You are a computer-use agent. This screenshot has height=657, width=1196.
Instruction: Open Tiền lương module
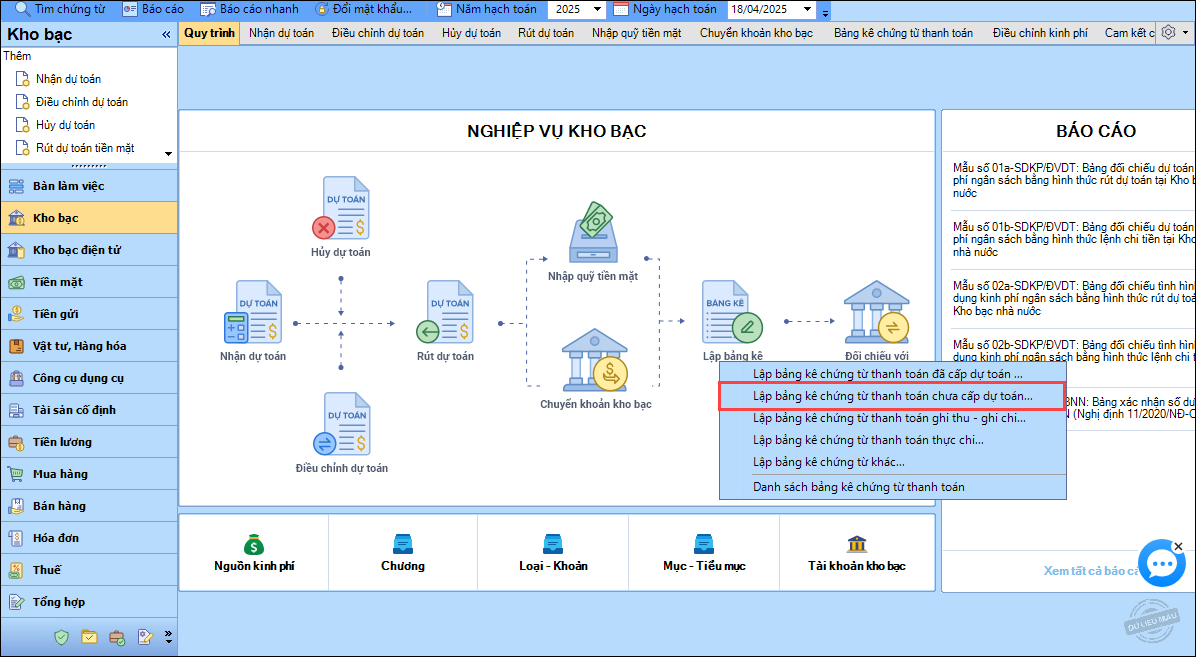click(x=88, y=442)
